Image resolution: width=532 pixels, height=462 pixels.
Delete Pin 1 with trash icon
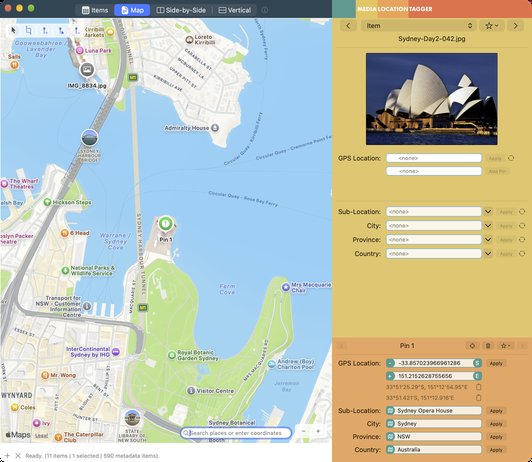(x=488, y=346)
